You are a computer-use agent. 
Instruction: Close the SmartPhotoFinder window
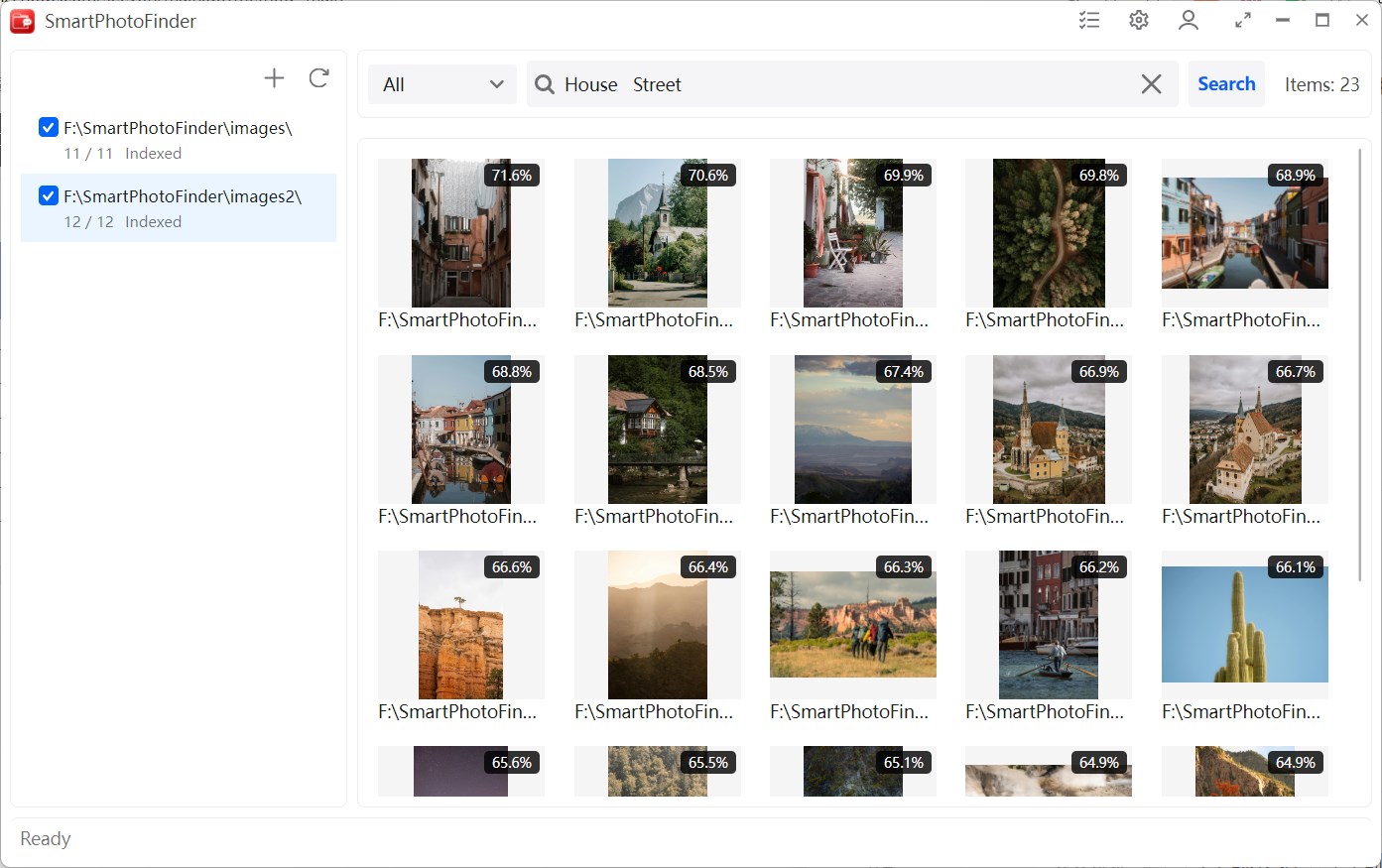1362,20
